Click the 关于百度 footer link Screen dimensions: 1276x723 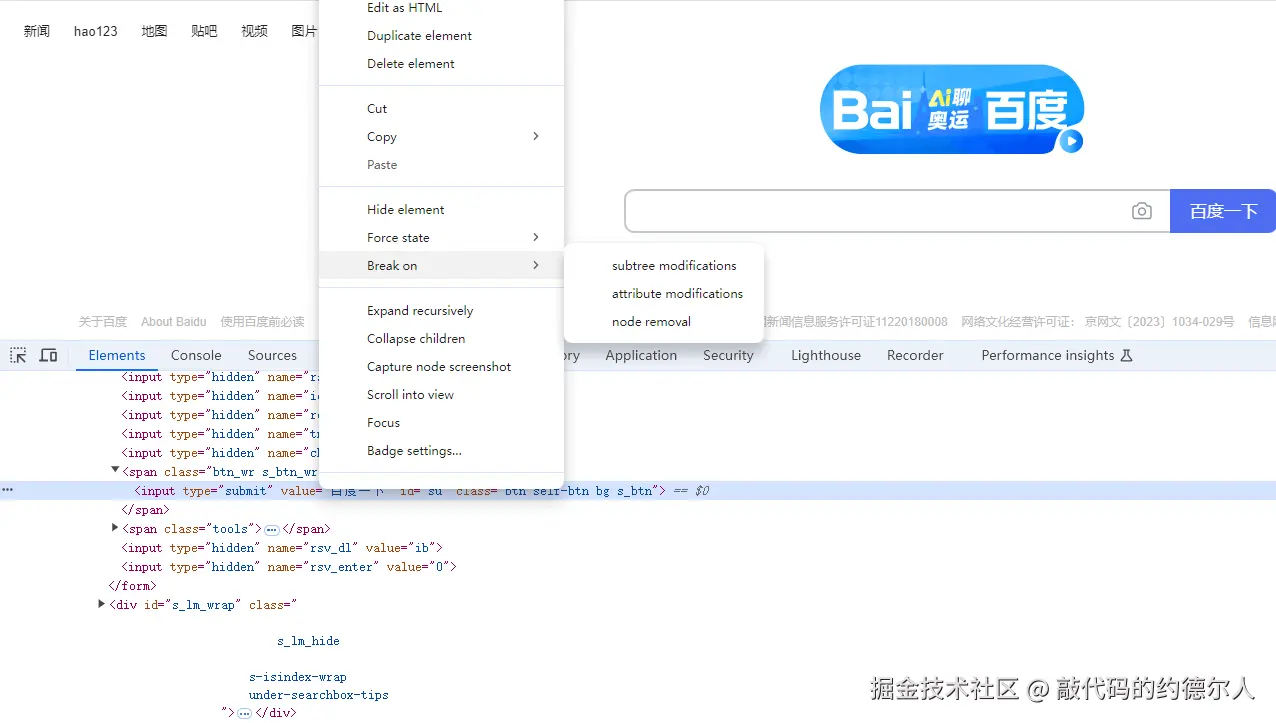(103, 322)
